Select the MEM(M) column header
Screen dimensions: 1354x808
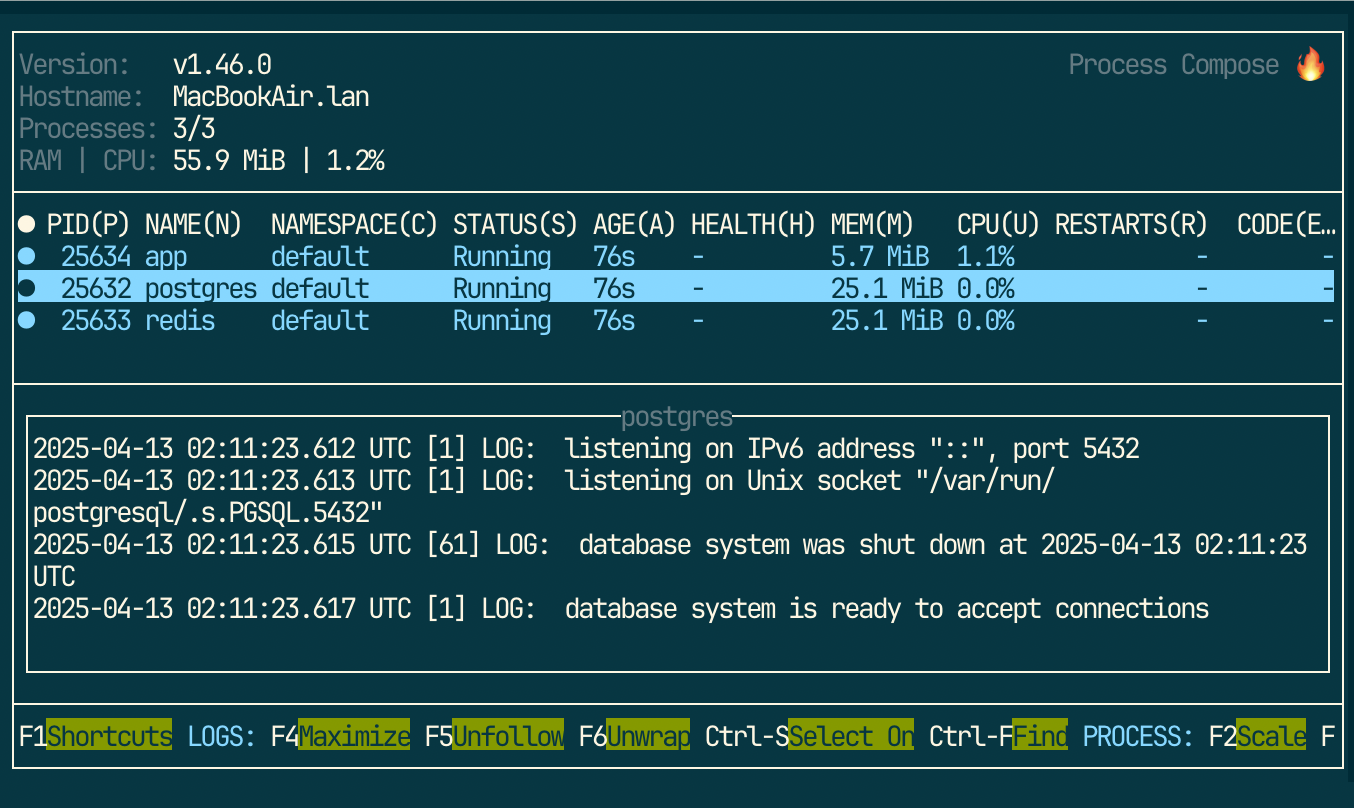(x=872, y=224)
